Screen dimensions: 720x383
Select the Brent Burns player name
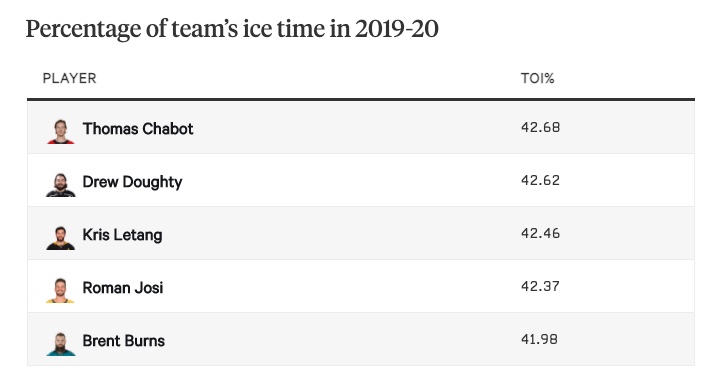[124, 341]
